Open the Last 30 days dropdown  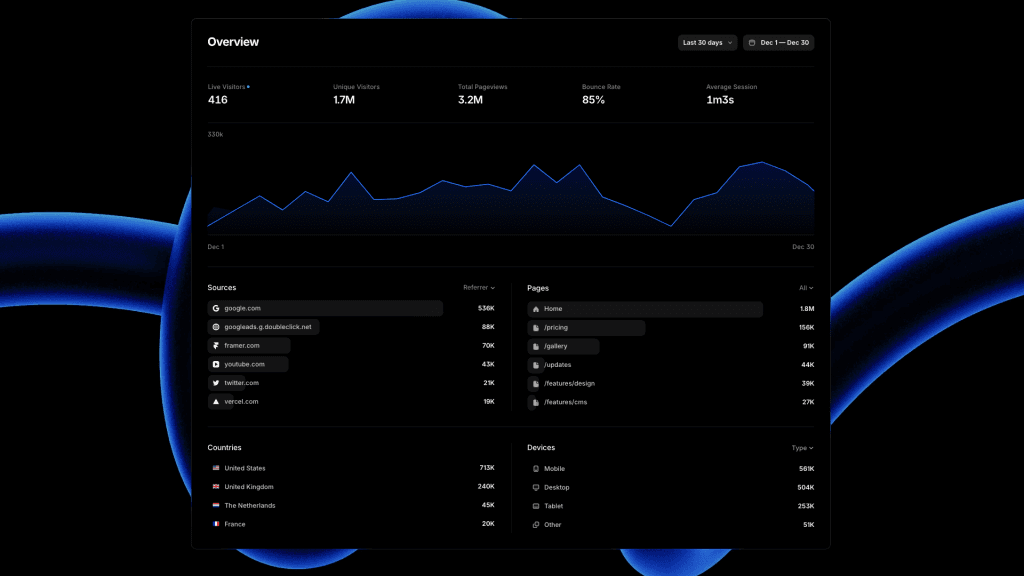click(707, 42)
